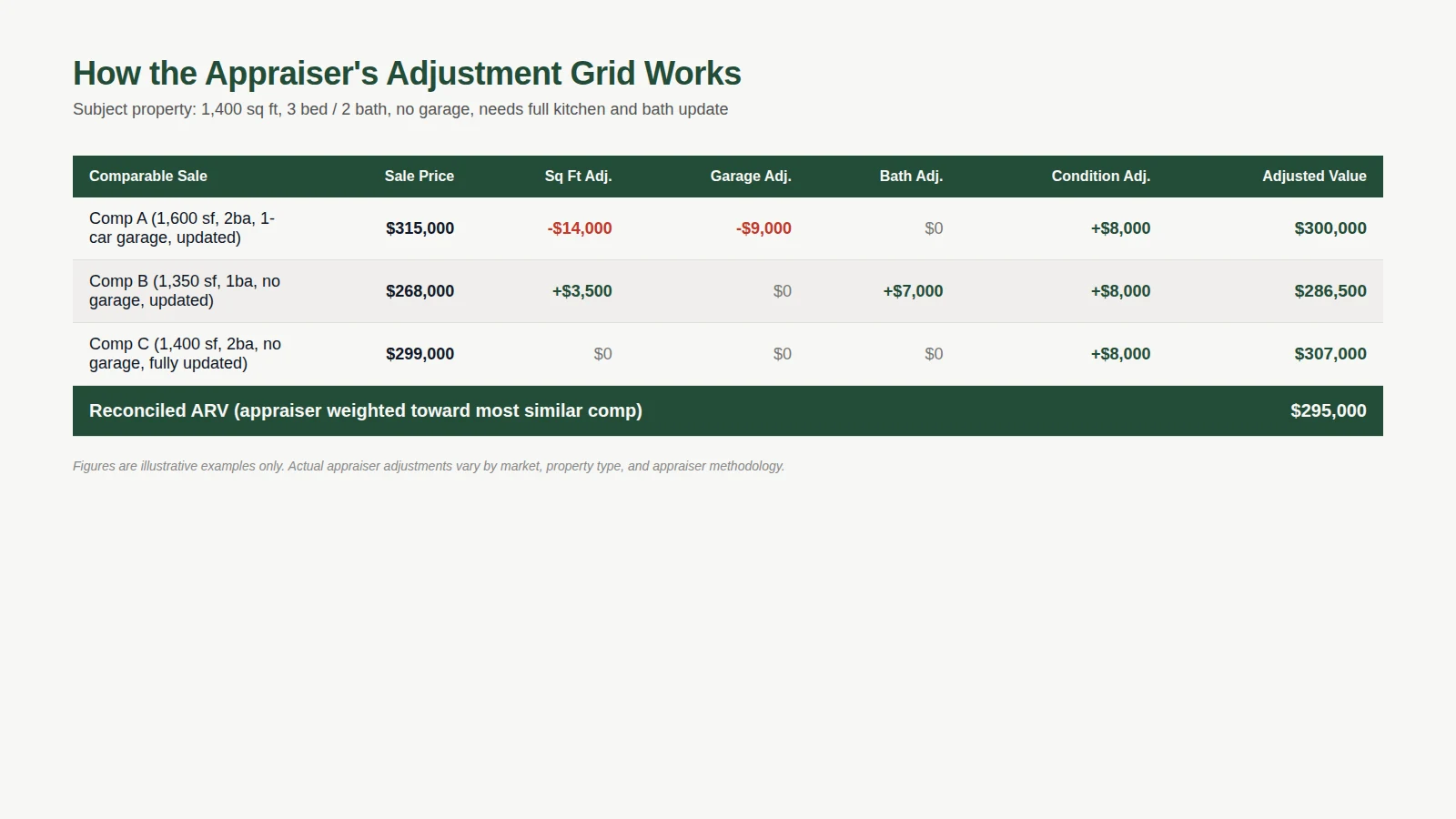Click Comp A's $0 bath adjustment
This screenshot has height=819, width=1456.
[934, 228]
